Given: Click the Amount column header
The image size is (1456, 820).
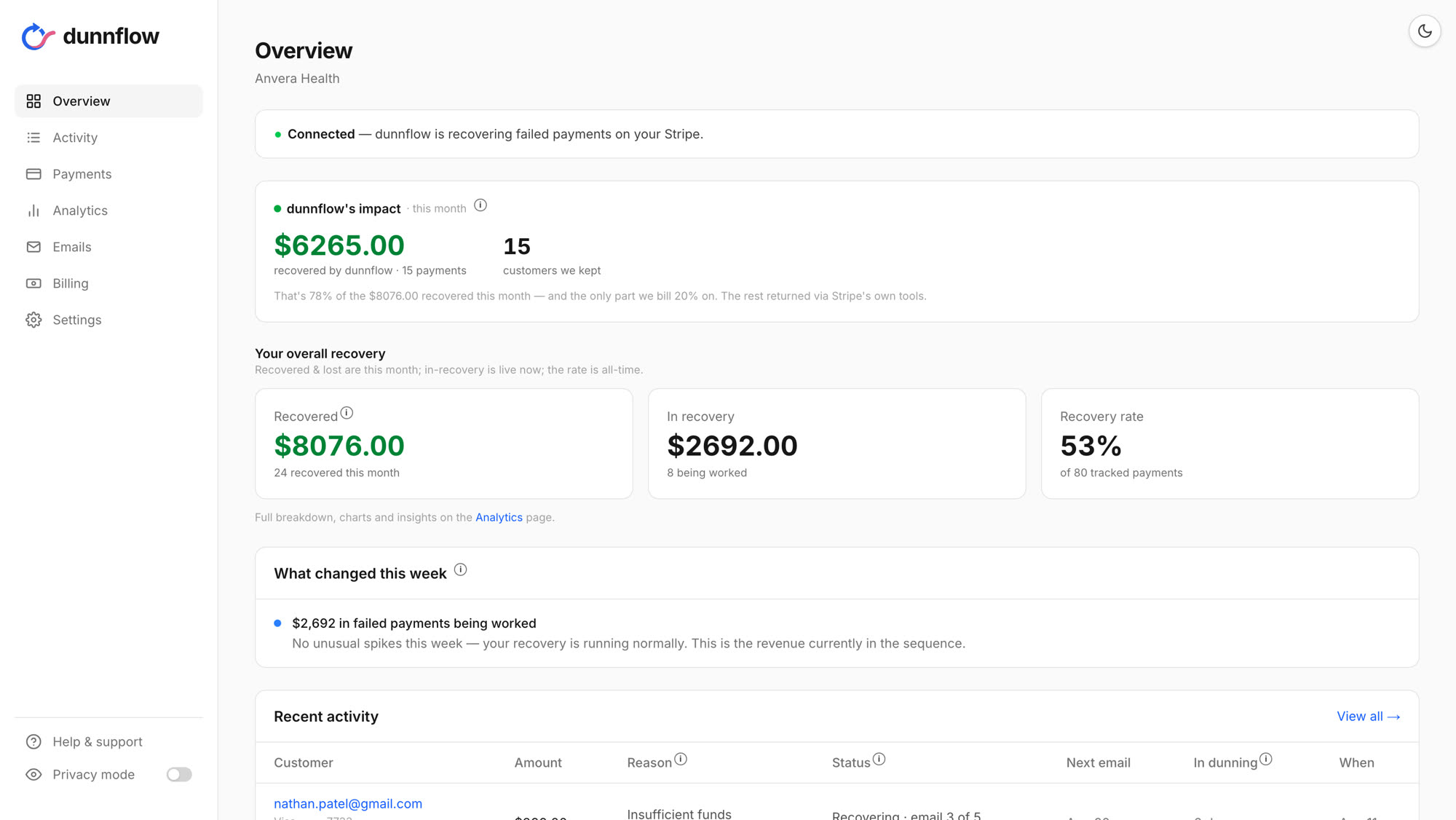Looking at the screenshot, I should [538, 762].
